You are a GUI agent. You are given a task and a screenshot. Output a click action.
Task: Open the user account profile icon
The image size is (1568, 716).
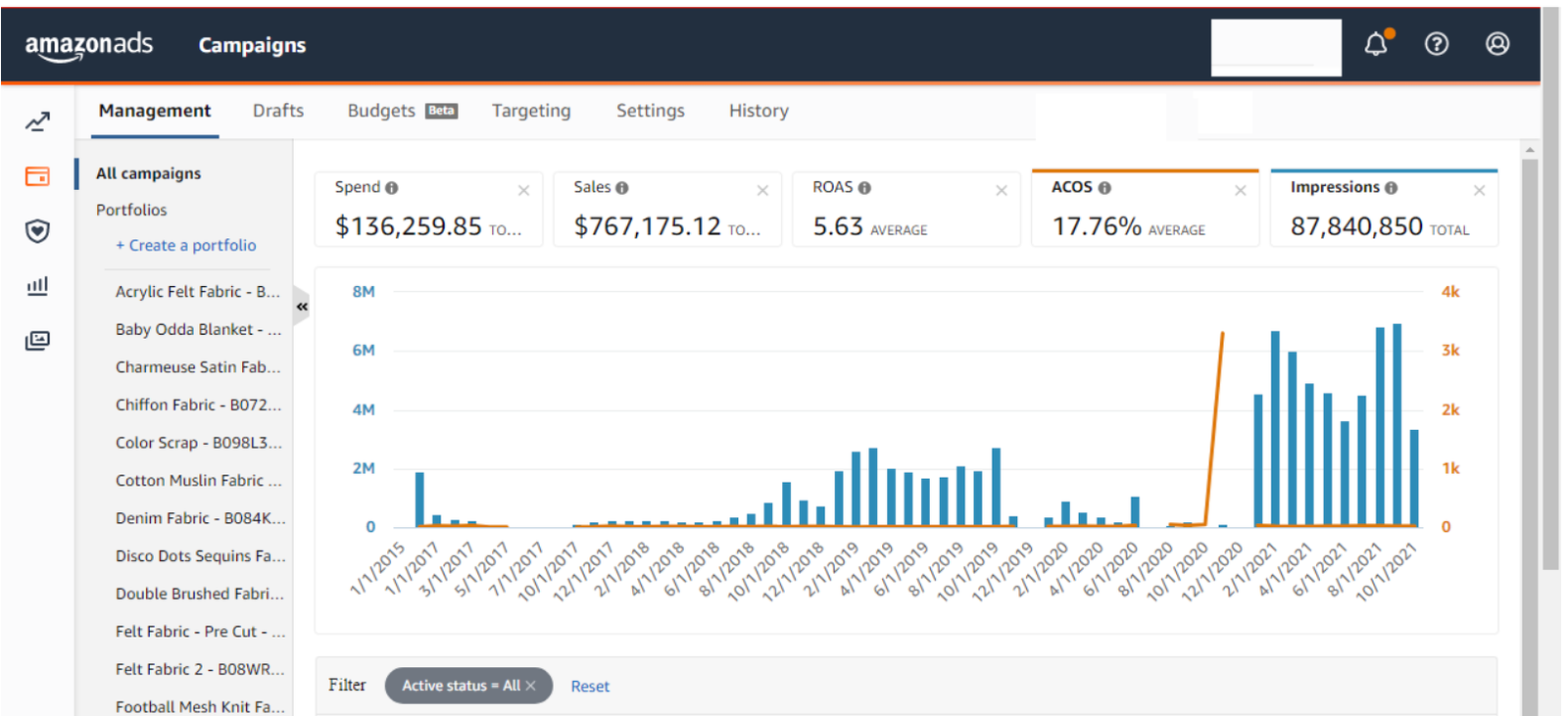tap(1497, 44)
